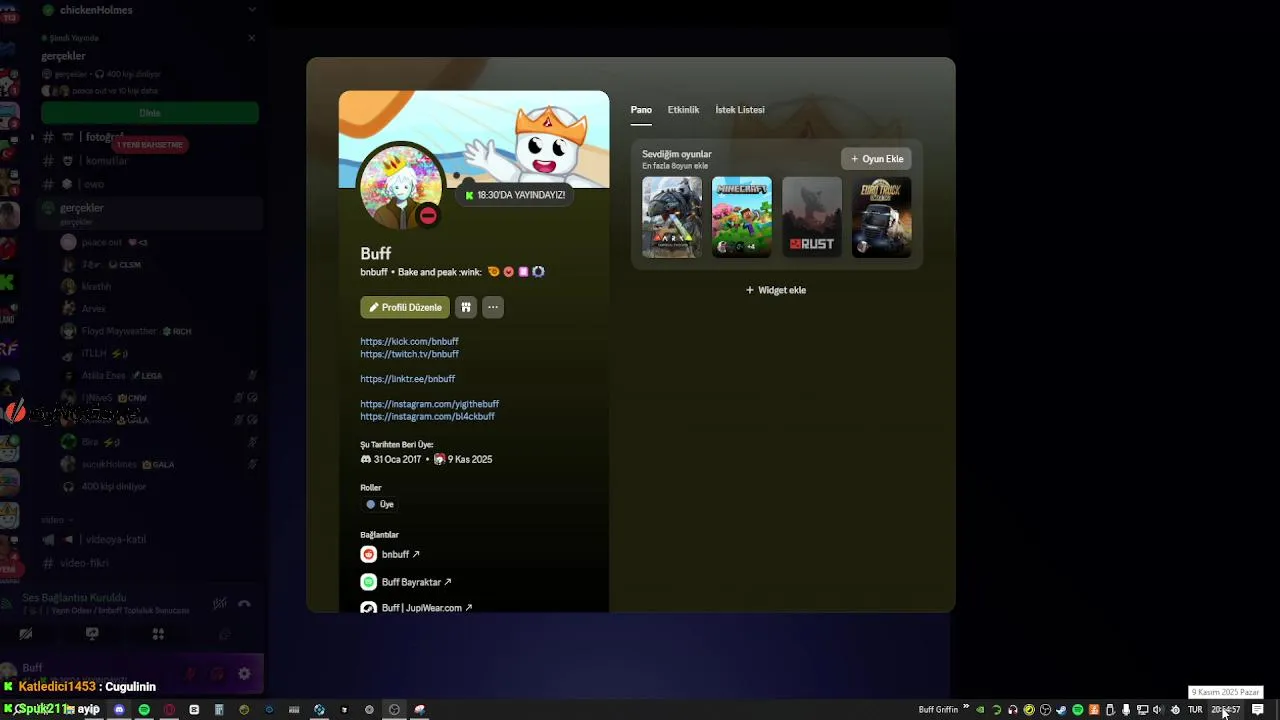Click the volume speaker tray icon
The image size is (1280, 720).
point(1158,710)
